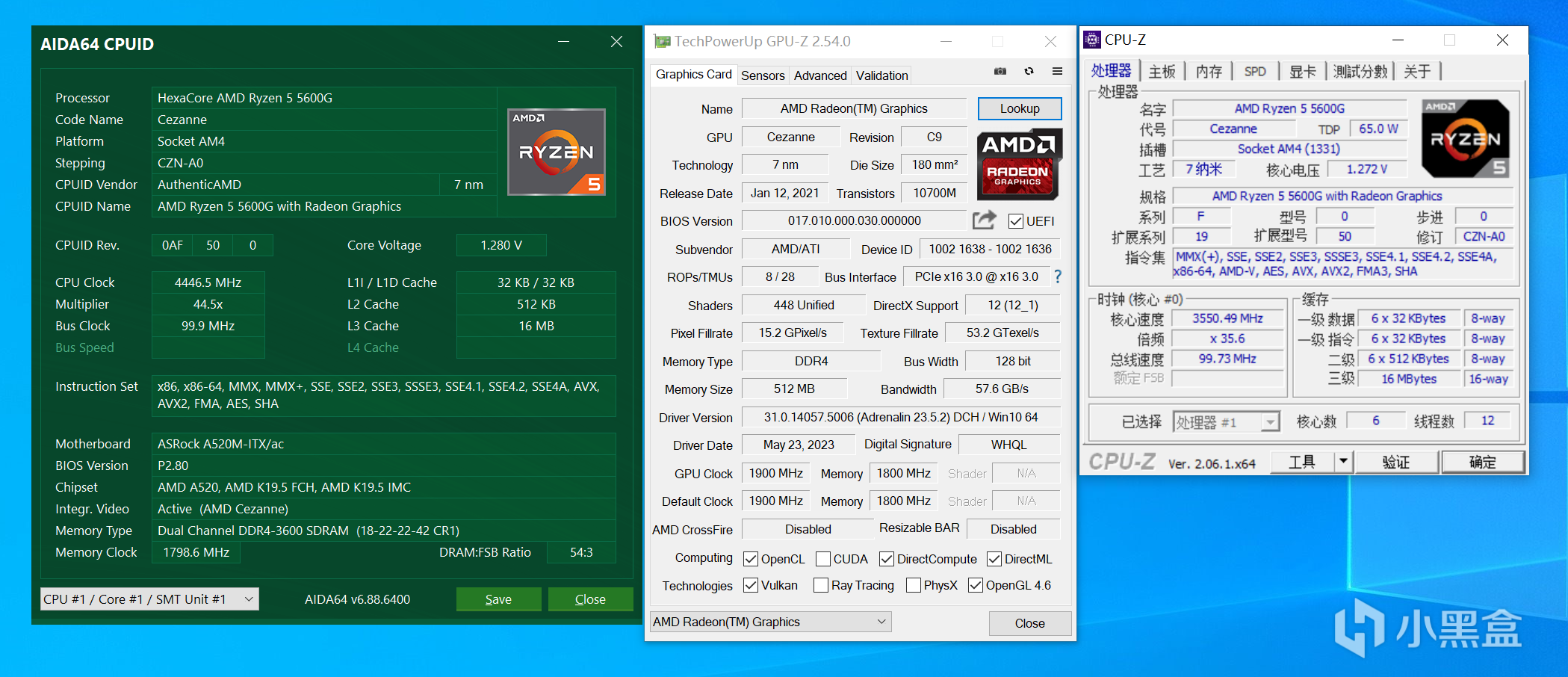1568x677 pixels.
Task: Click the Memory Clock value 1798.6 MHz
Action: pos(196,552)
